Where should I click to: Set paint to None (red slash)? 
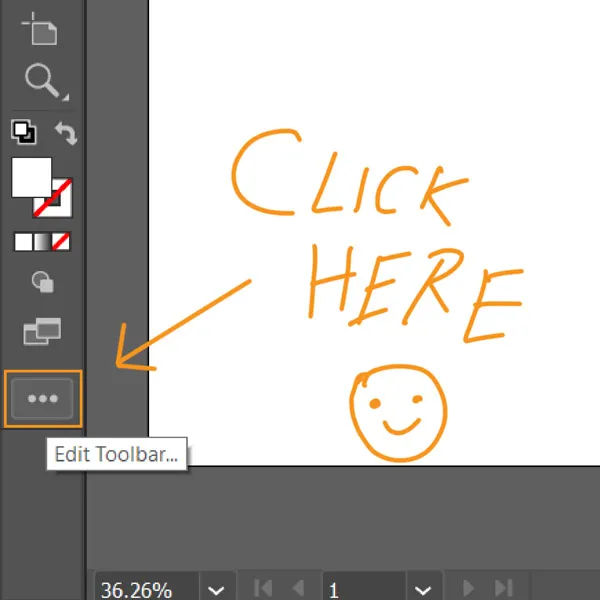click(x=62, y=242)
